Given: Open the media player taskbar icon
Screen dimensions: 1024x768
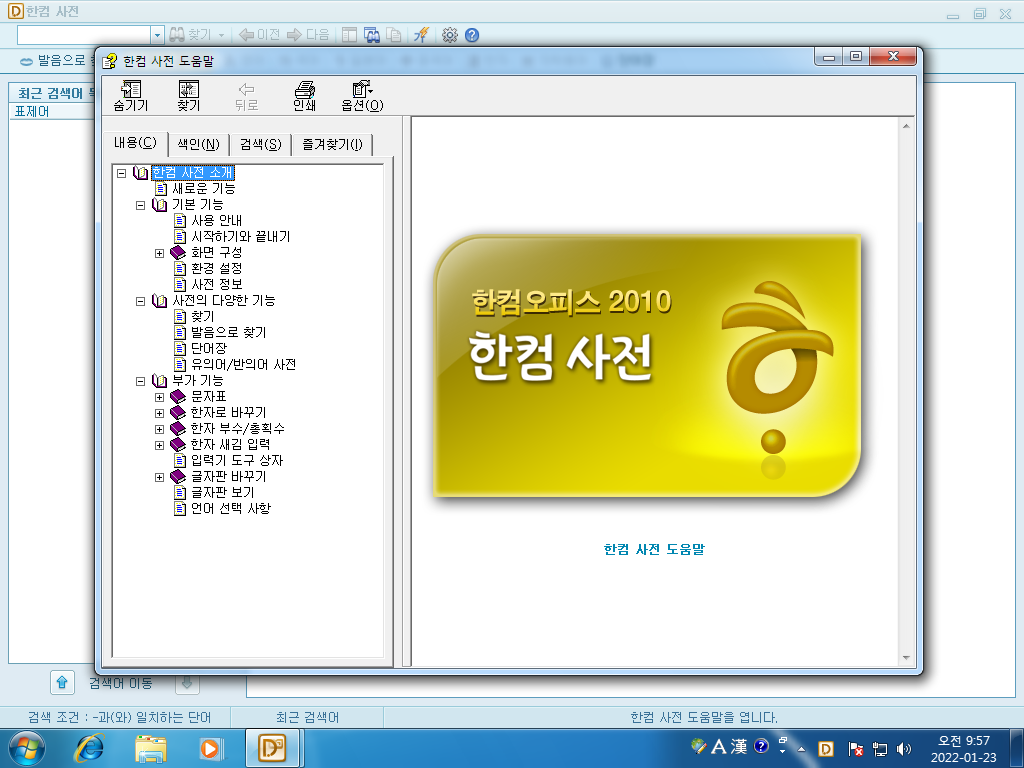Looking at the screenshot, I should tap(212, 748).
